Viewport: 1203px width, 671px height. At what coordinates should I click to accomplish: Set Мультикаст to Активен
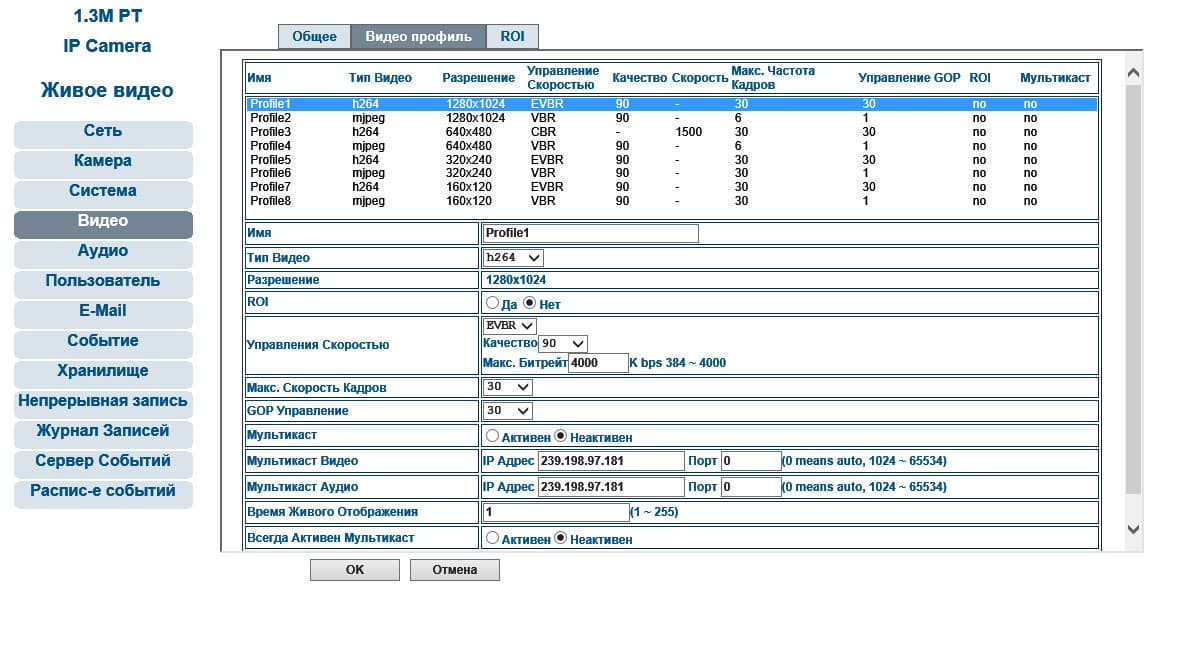[492, 436]
